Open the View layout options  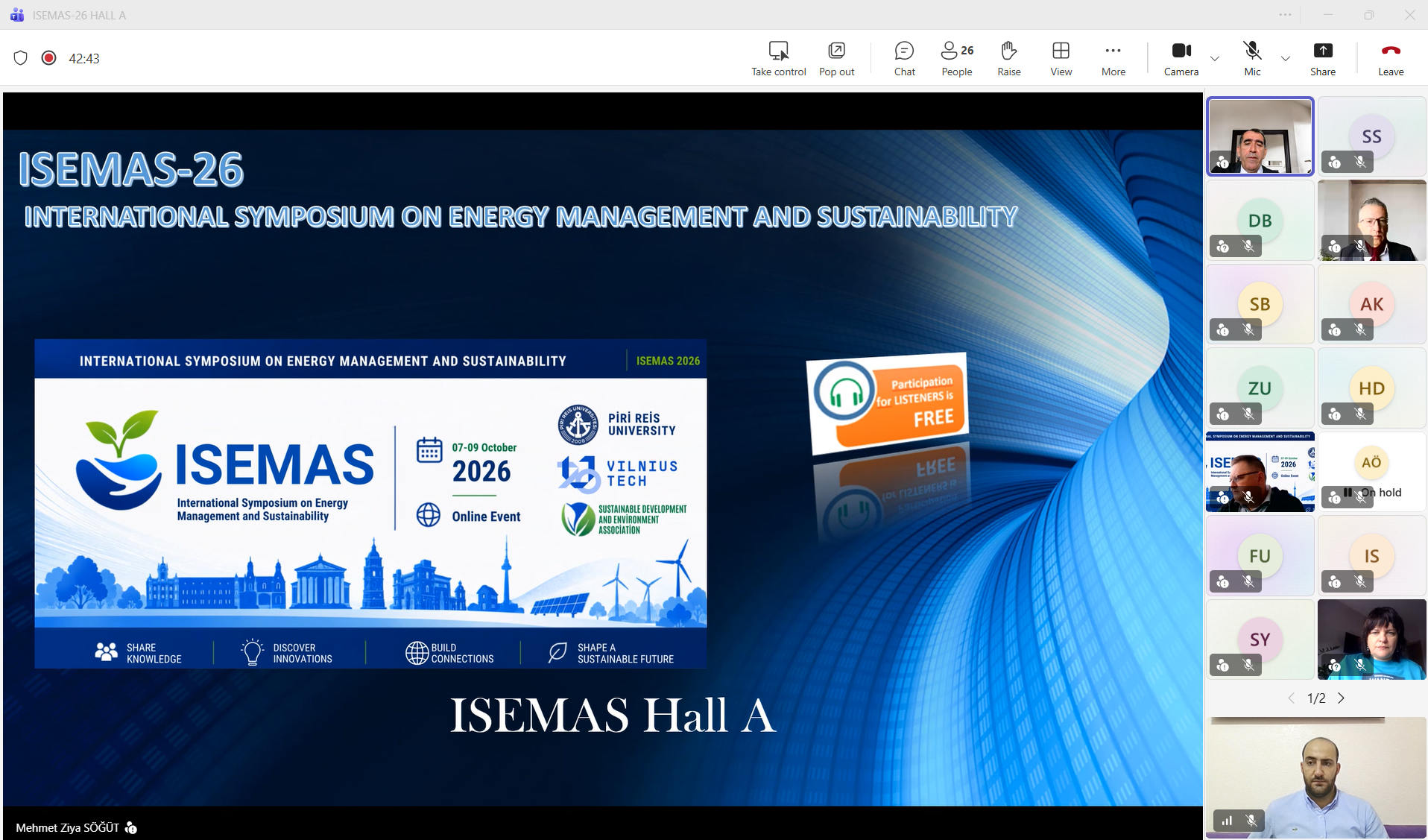(1061, 58)
